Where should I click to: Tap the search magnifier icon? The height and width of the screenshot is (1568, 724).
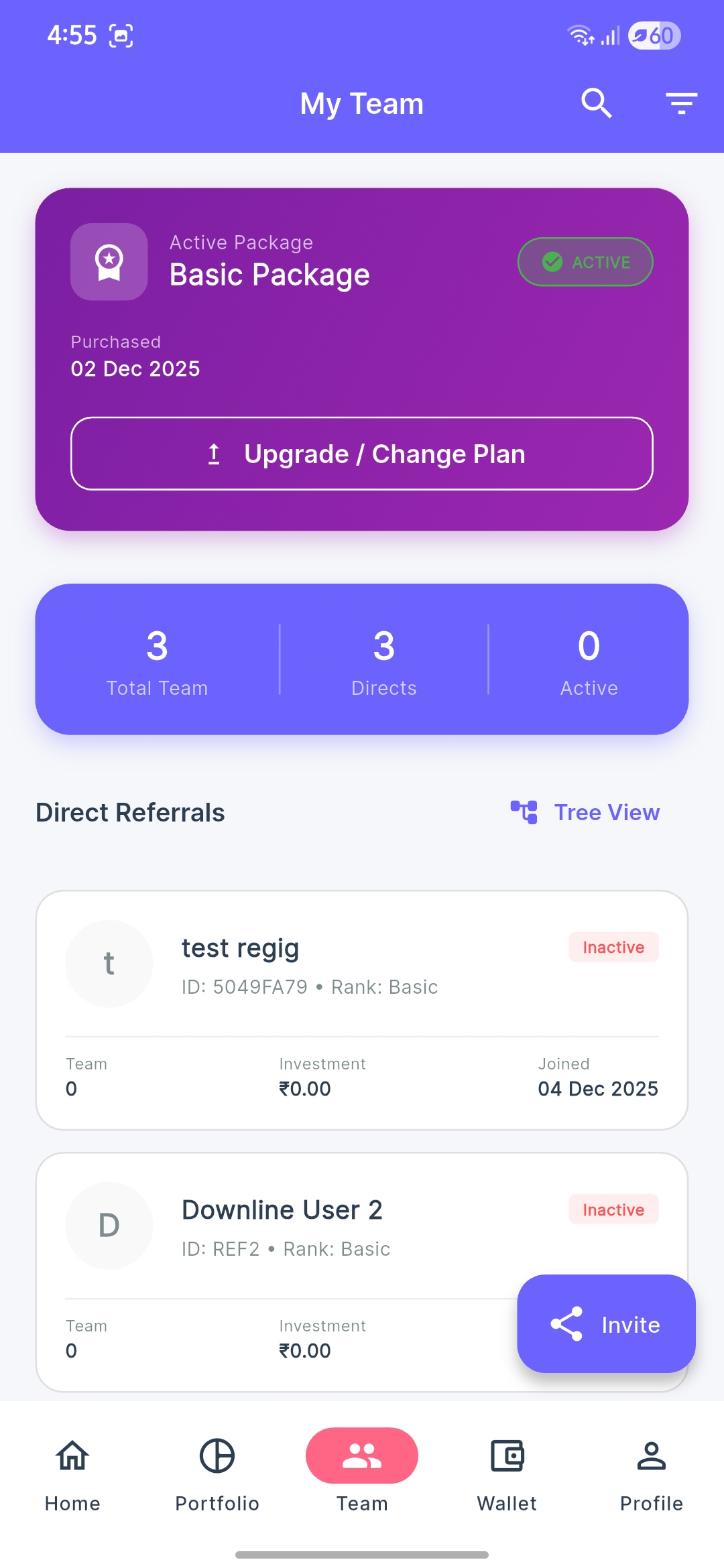596,103
